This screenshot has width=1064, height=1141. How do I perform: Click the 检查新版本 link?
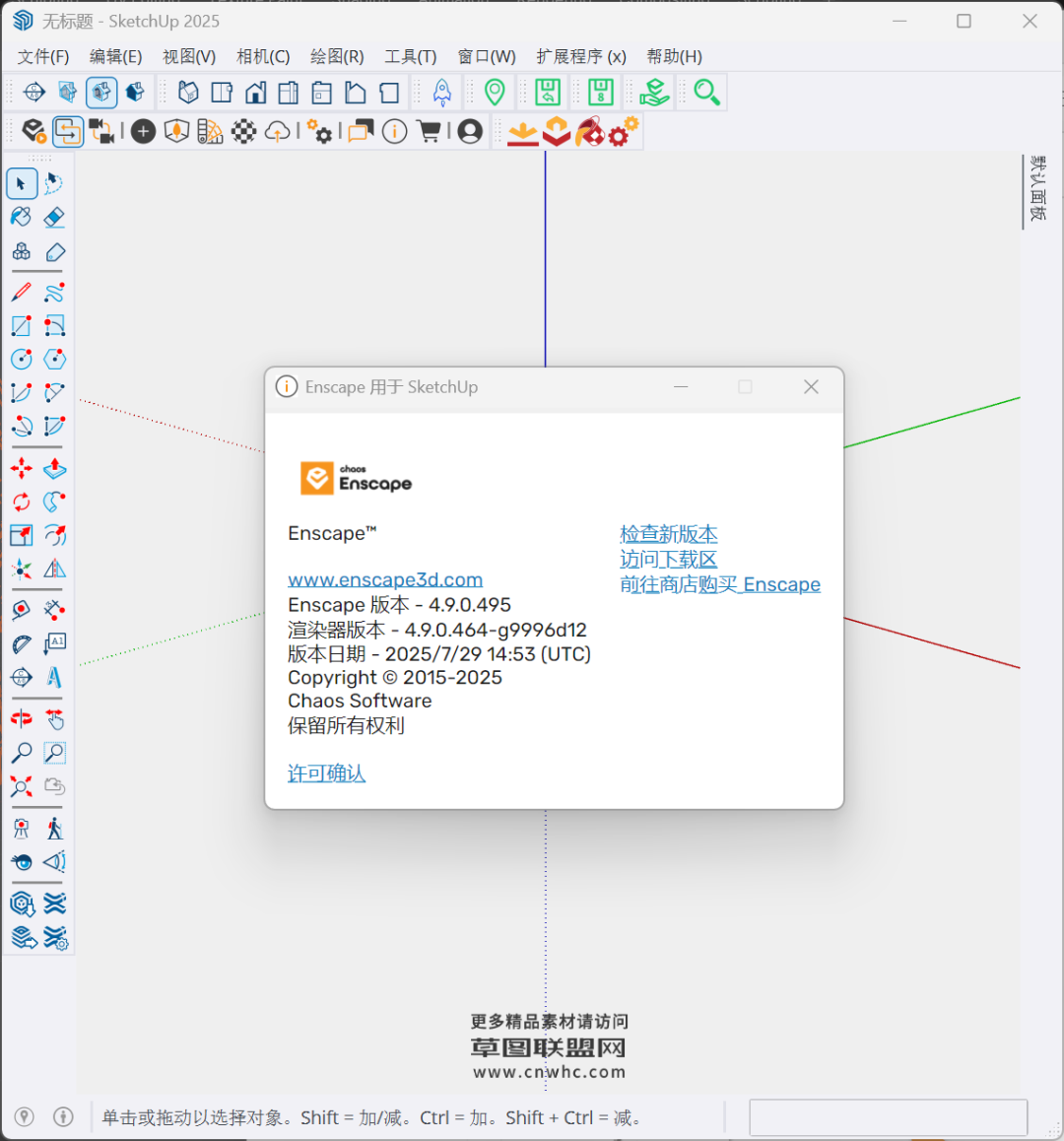[x=668, y=534]
